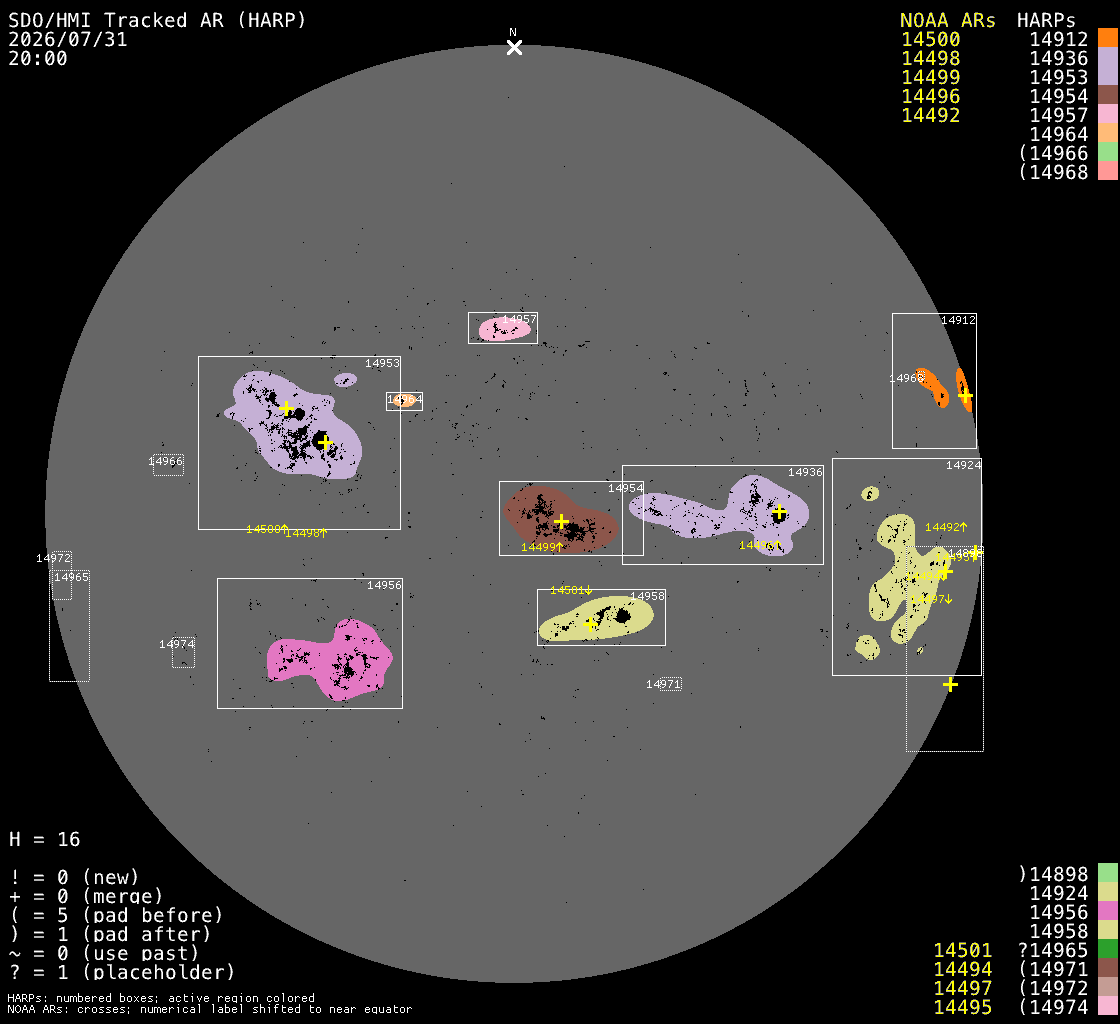Click the small orange region labeled 14964
The width and height of the screenshot is (1120, 1024).
tap(404, 401)
